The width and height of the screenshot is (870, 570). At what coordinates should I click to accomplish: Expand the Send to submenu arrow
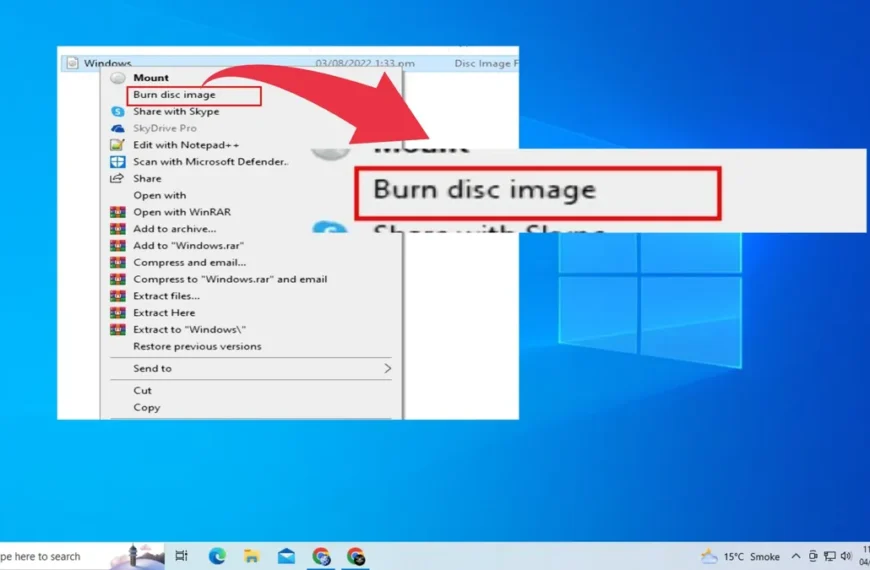(387, 369)
